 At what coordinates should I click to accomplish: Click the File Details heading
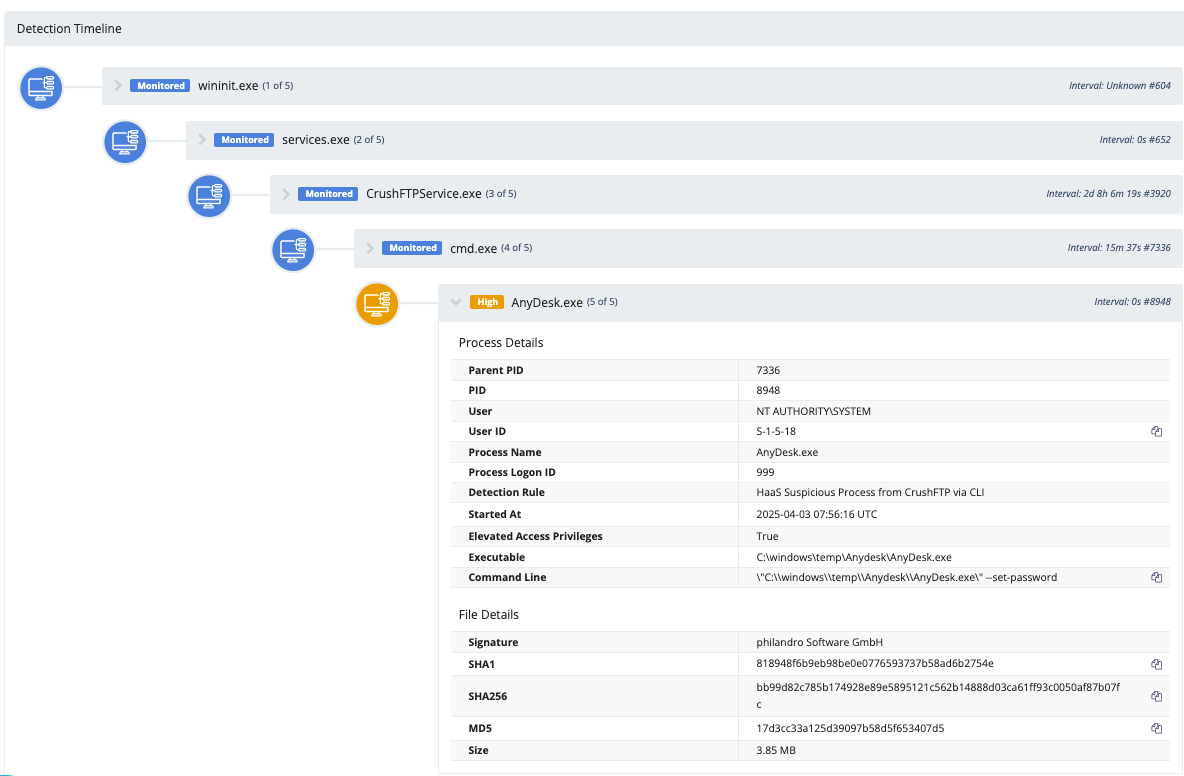coord(489,614)
